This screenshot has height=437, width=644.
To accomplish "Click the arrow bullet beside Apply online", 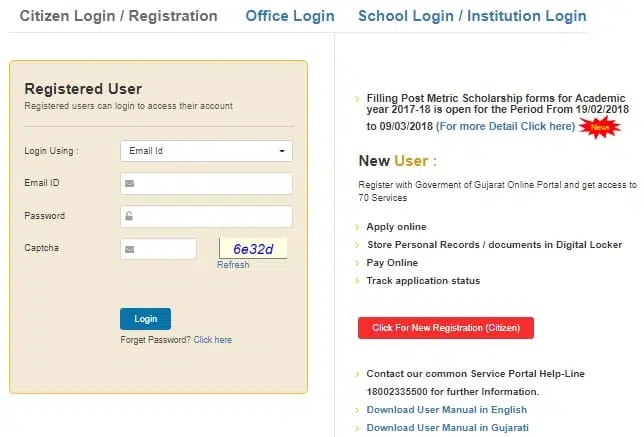I will click(357, 227).
